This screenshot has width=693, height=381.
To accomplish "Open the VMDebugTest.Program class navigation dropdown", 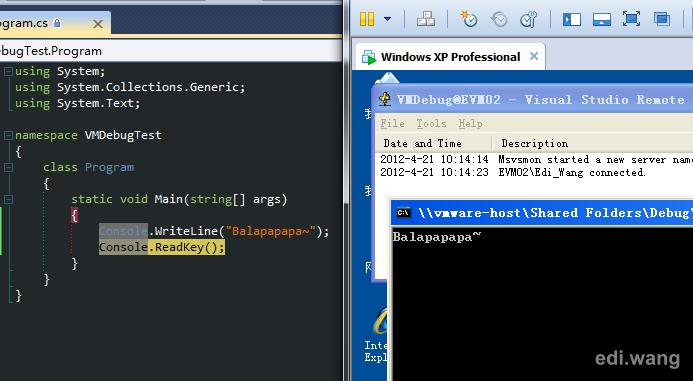I will click(170, 51).
